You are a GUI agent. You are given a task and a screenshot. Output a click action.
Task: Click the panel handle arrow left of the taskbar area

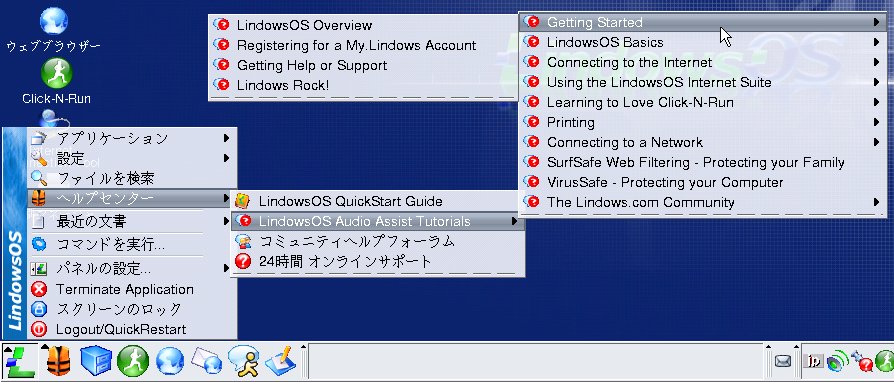303,347
